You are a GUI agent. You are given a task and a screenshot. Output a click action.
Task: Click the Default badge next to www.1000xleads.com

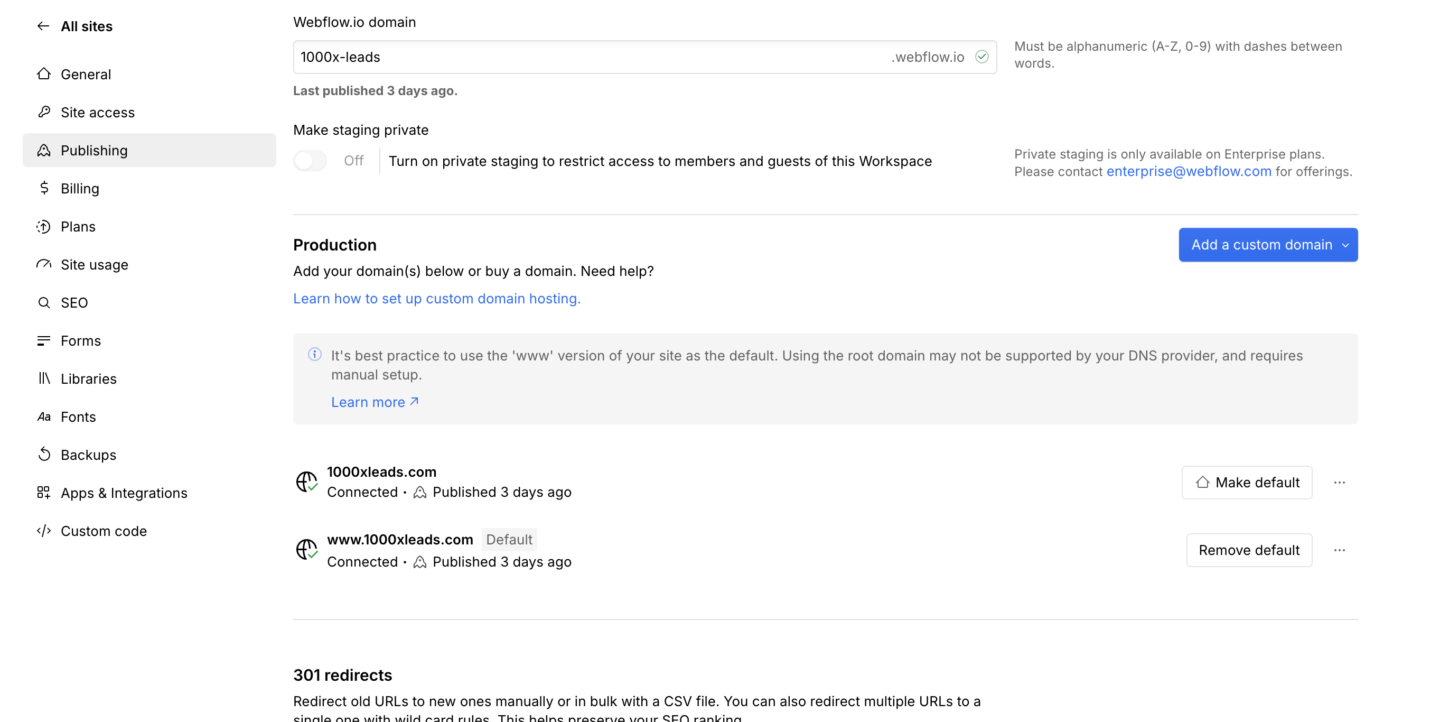click(509, 539)
